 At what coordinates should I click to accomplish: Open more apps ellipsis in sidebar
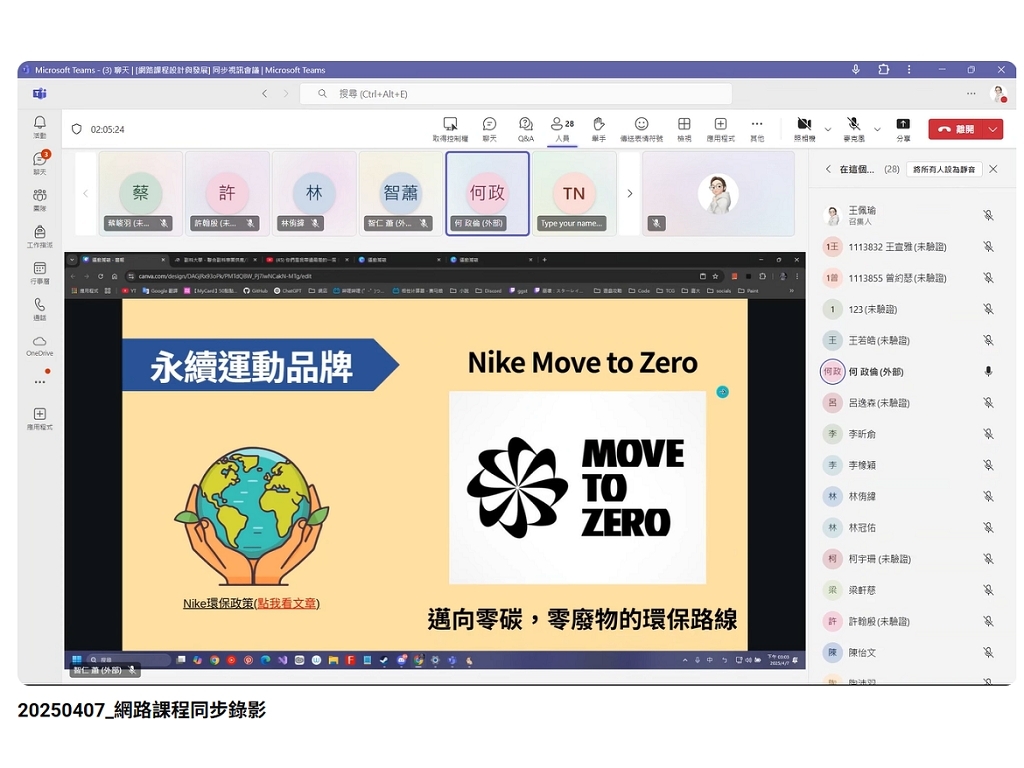pyautogui.click(x=40, y=381)
